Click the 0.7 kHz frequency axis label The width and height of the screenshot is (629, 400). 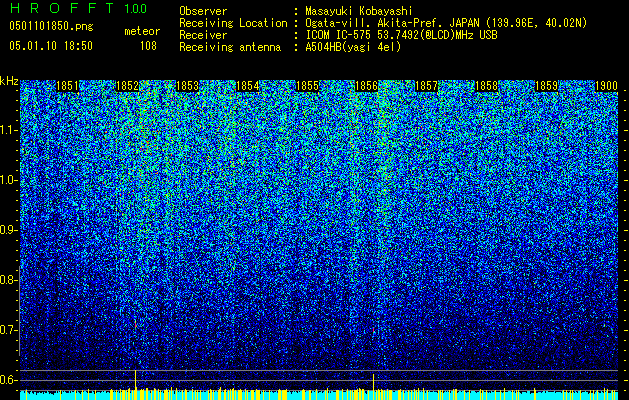tap(9, 330)
